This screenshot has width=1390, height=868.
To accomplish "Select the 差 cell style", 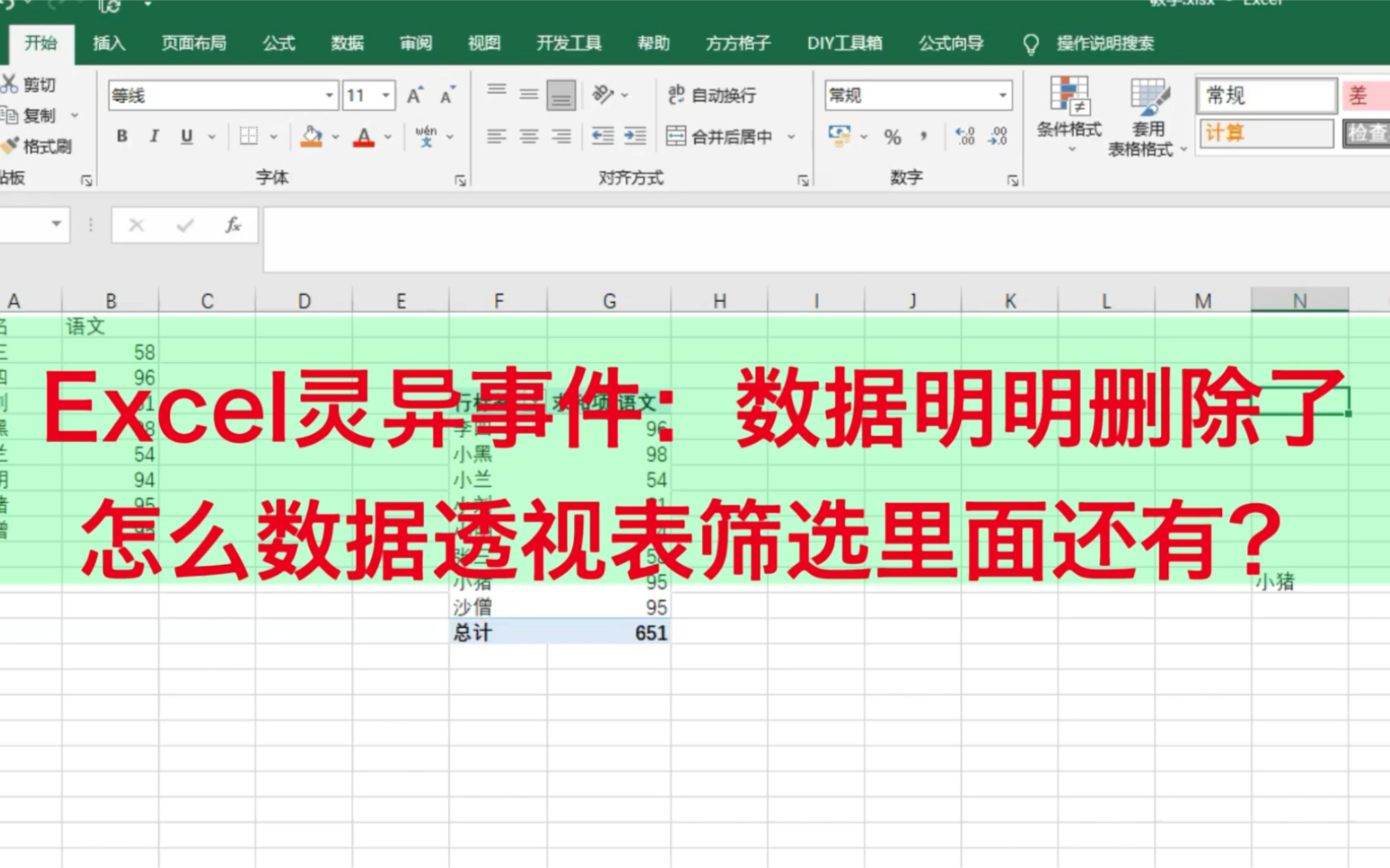I will (x=1366, y=95).
